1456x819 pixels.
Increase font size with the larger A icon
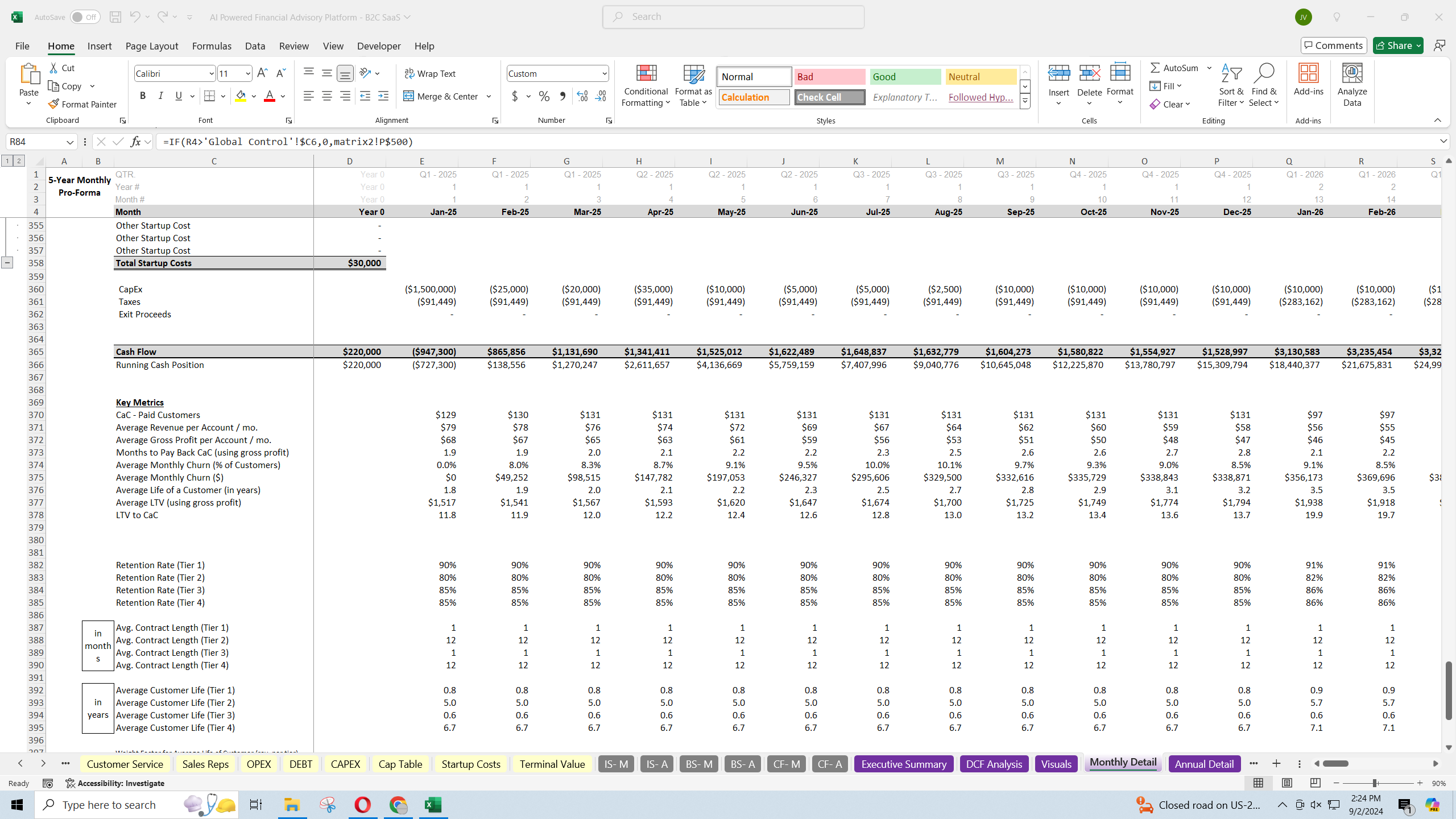point(262,73)
